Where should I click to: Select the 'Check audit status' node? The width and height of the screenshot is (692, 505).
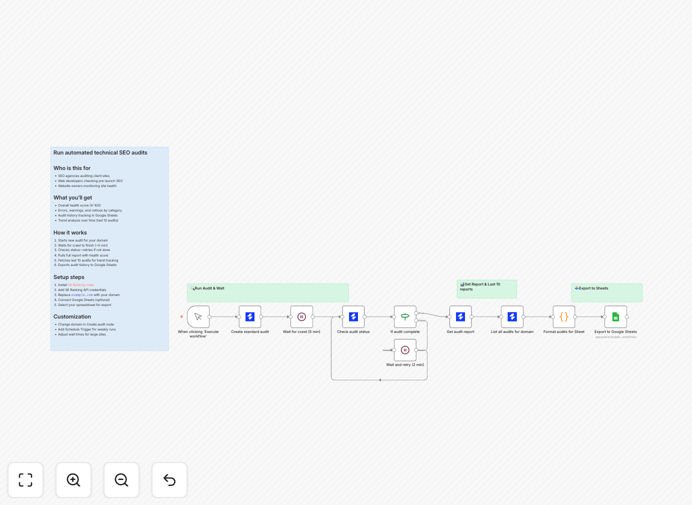(x=353, y=317)
